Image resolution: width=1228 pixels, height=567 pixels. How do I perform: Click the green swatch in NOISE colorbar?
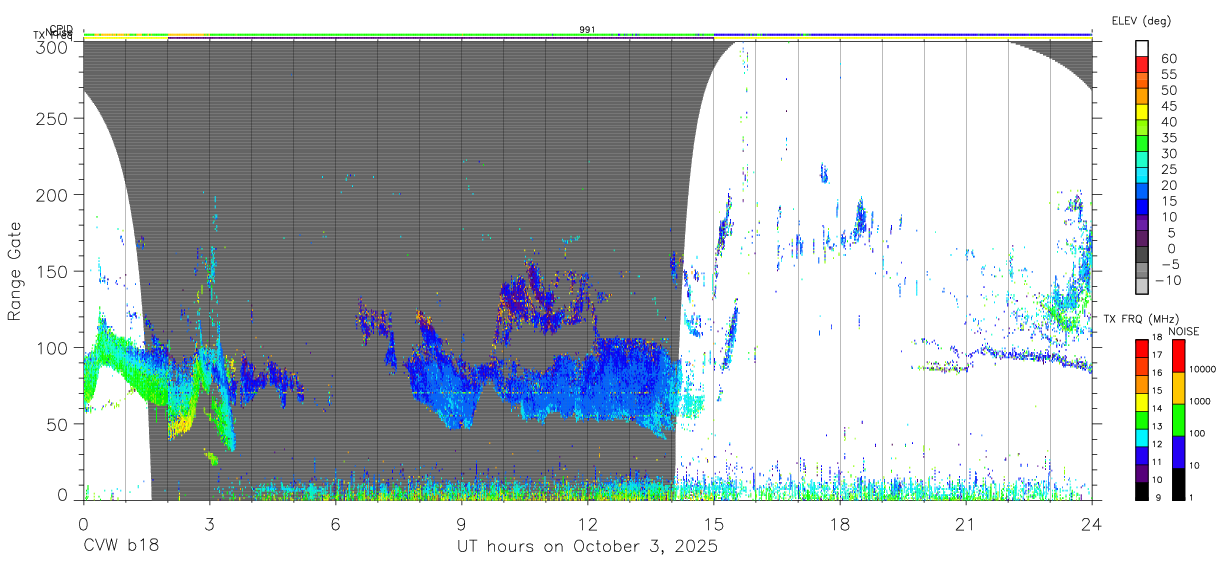point(1177,419)
